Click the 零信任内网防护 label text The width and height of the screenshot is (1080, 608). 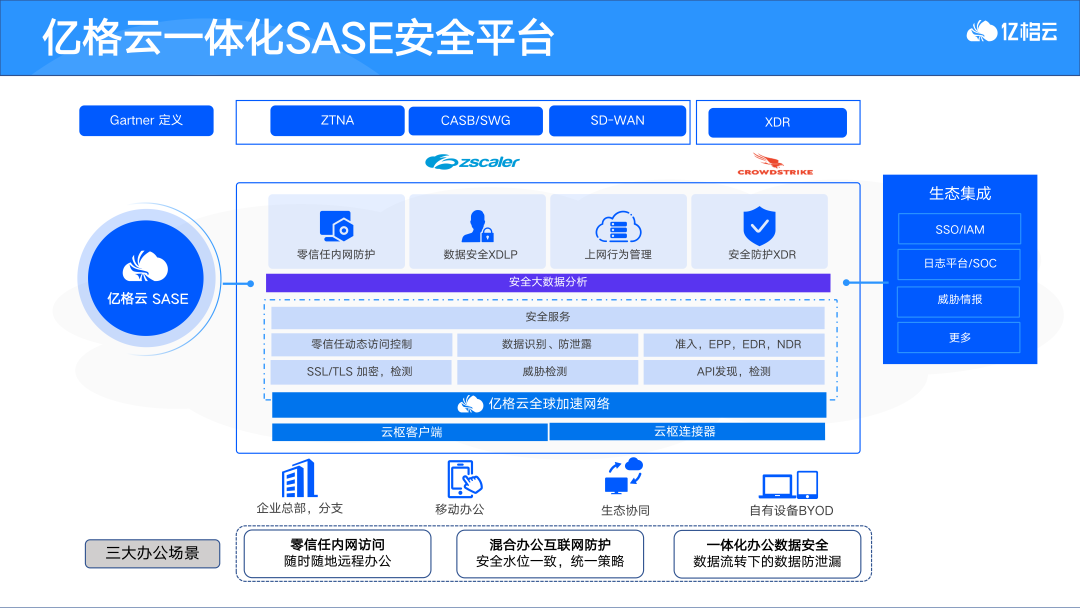pyautogui.click(x=336, y=254)
